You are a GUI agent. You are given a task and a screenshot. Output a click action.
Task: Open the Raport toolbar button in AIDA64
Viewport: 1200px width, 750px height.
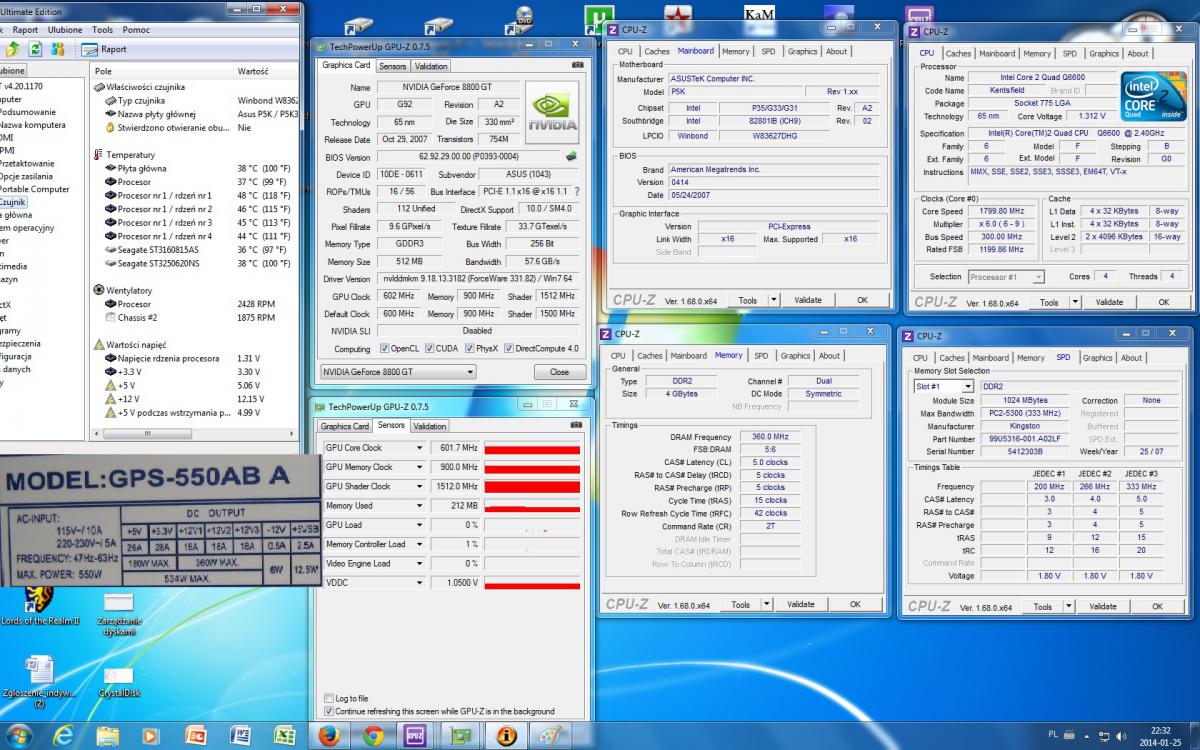[104, 48]
